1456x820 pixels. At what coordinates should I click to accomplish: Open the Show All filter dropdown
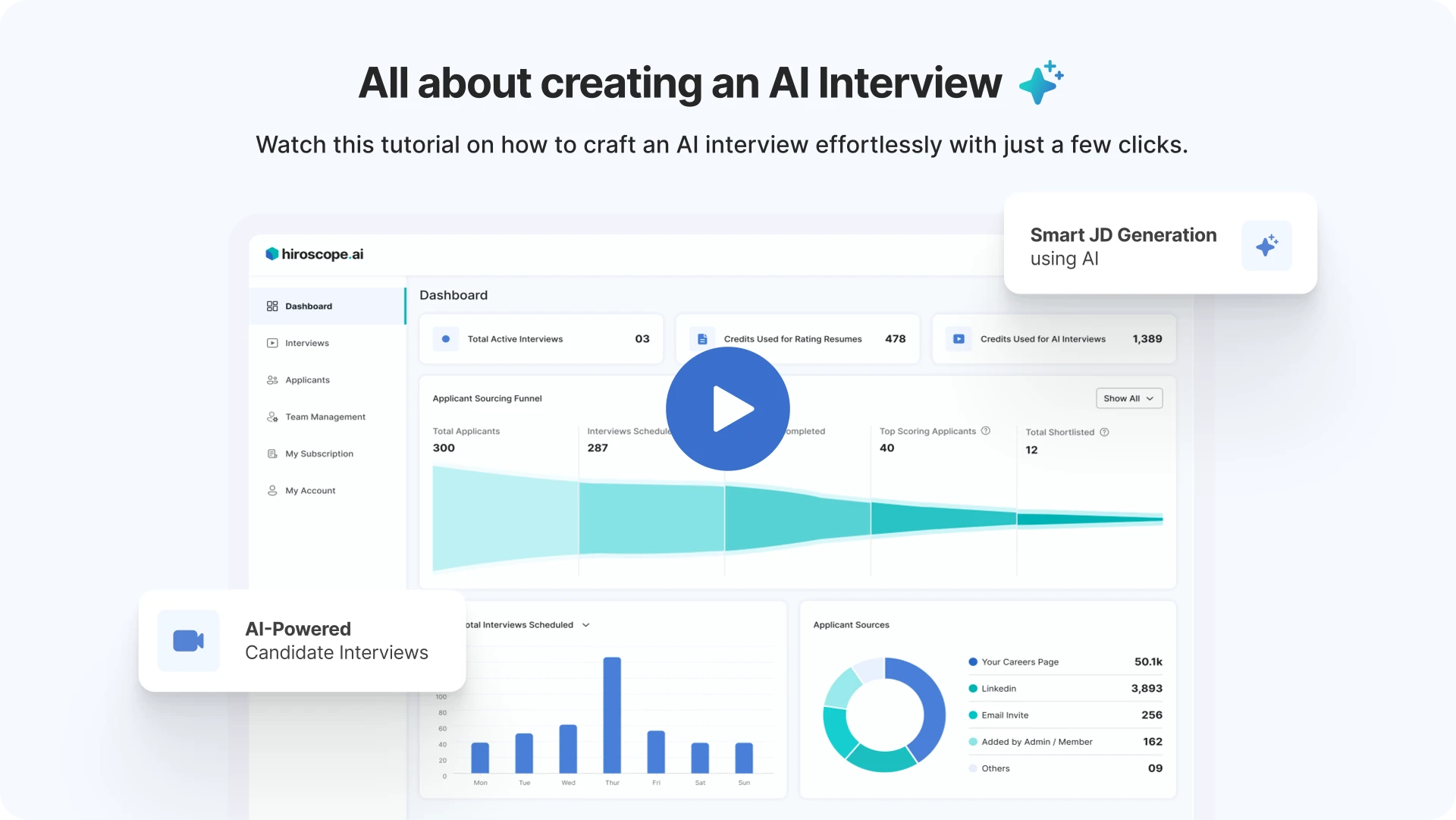click(x=1128, y=398)
